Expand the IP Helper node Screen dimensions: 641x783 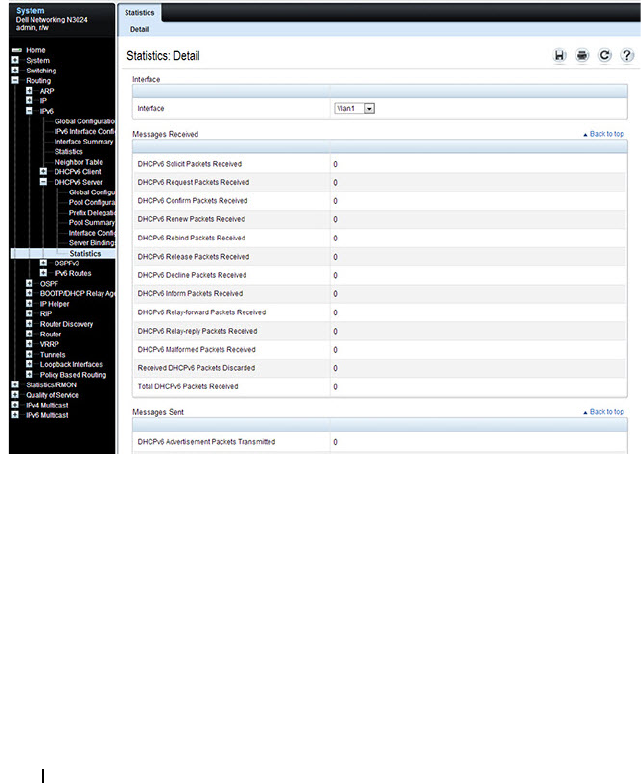tap(29, 303)
